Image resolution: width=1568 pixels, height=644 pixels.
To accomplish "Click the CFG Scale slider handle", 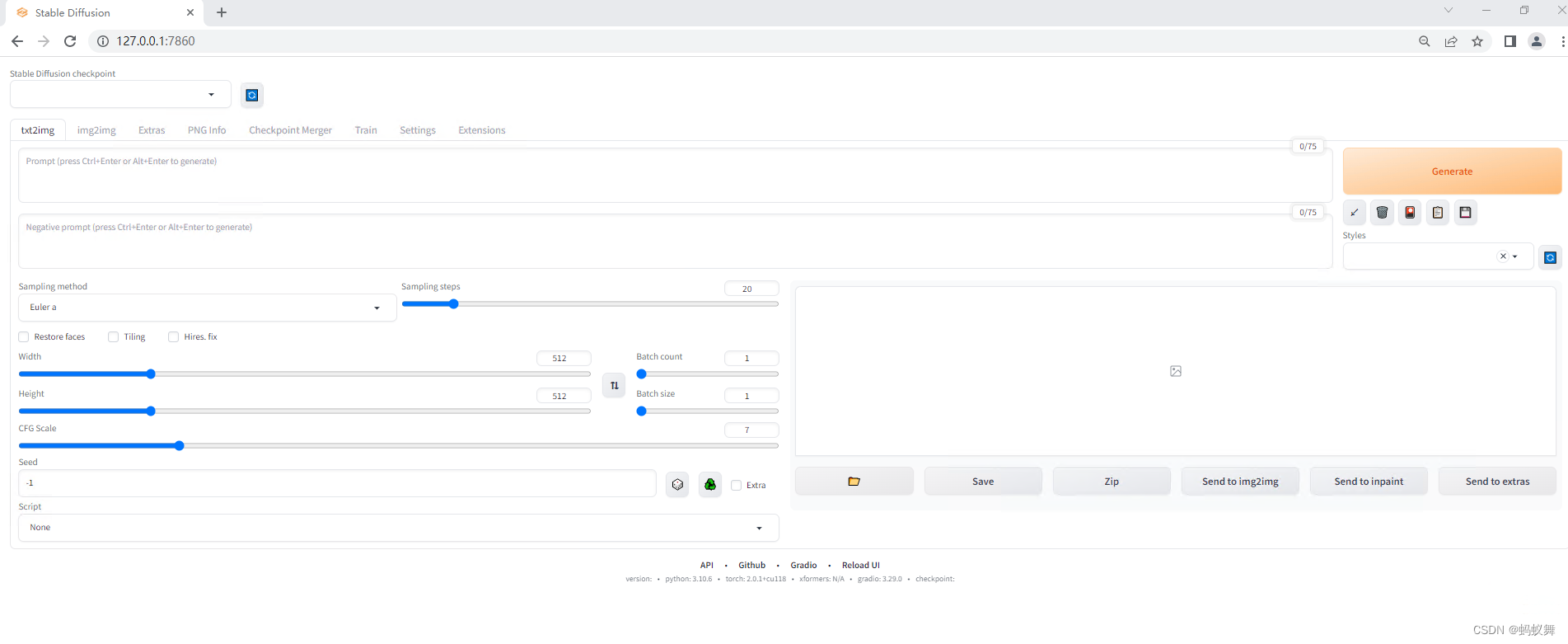I will click(x=179, y=446).
